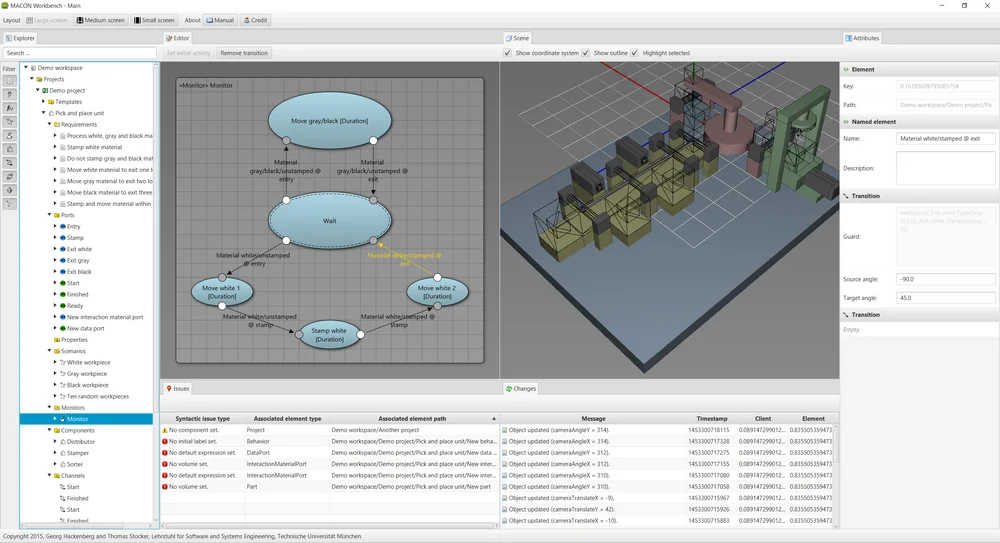Uncheck the Highlight selected checkbox
1000x543 pixels.
click(635, 53)
